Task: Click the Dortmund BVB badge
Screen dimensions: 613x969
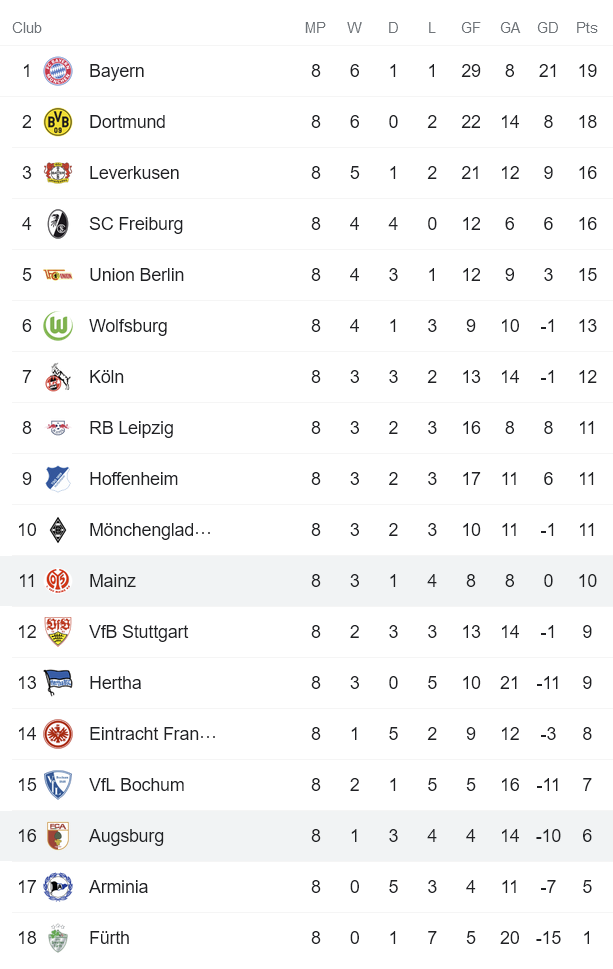Action: [x=58, y=122]
